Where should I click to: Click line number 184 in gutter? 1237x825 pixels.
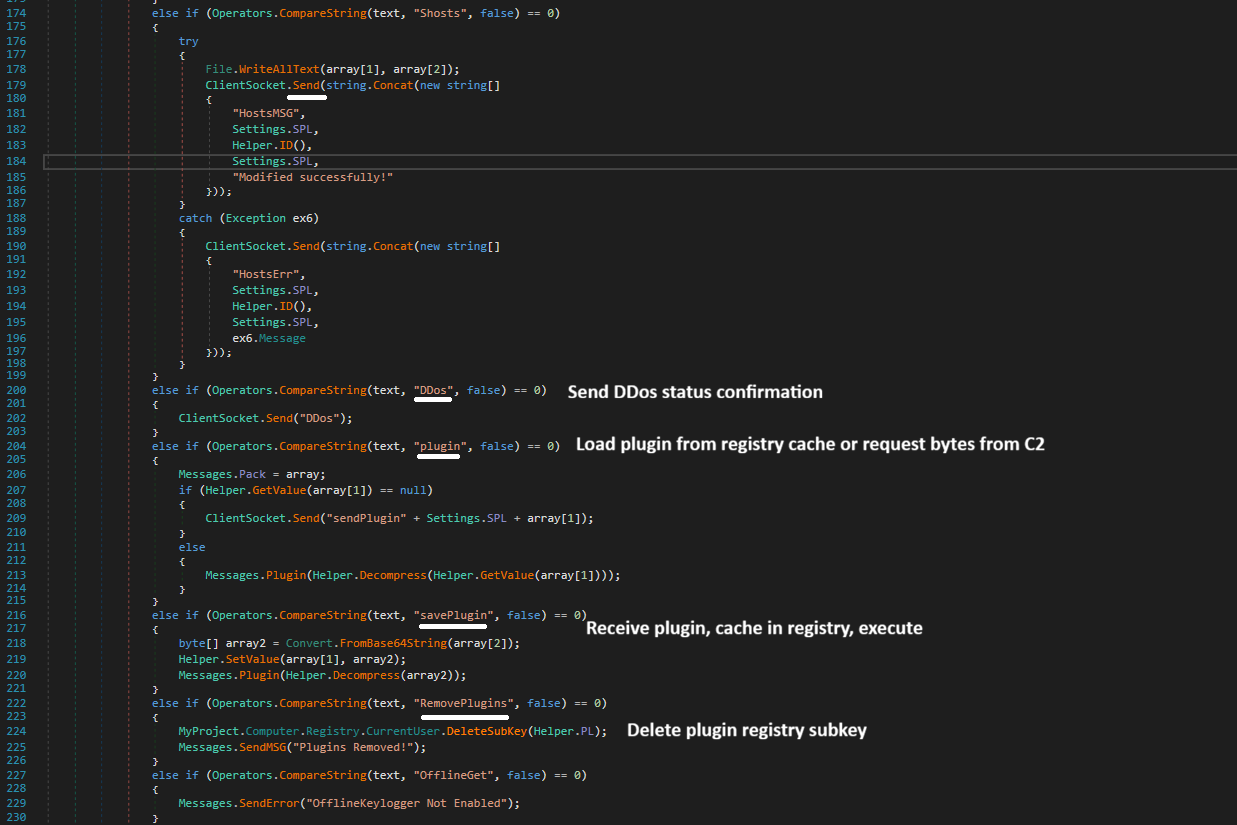(16, 161)
